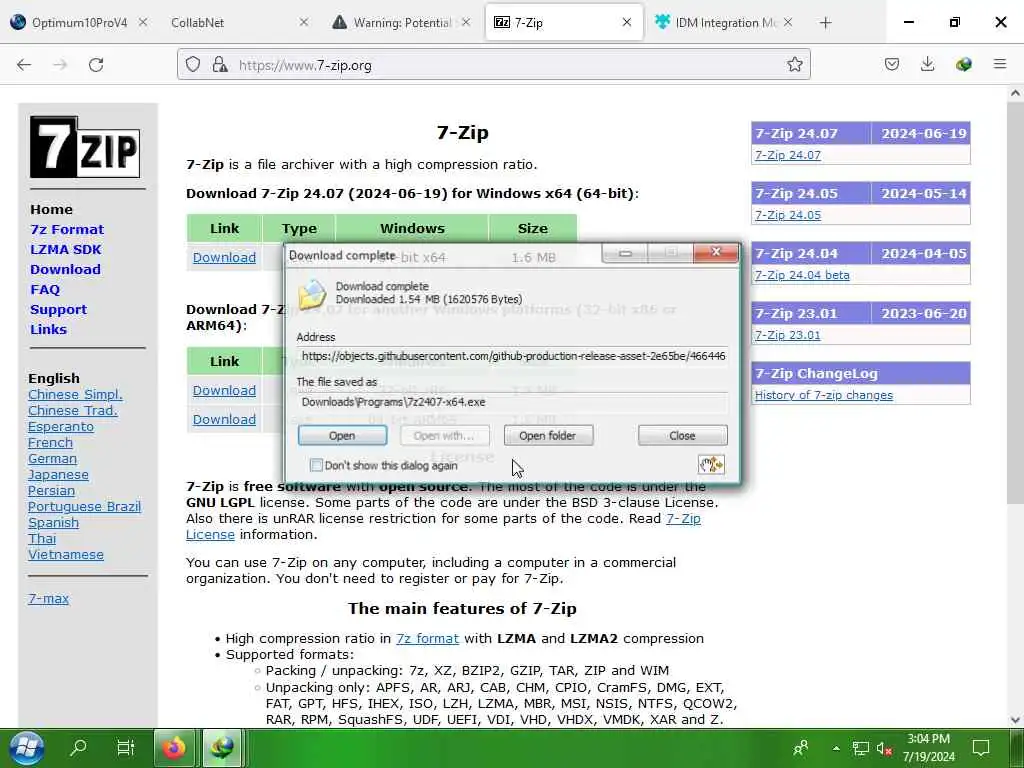
Task: Reload the 7-zip.org page
Action: 96,65
